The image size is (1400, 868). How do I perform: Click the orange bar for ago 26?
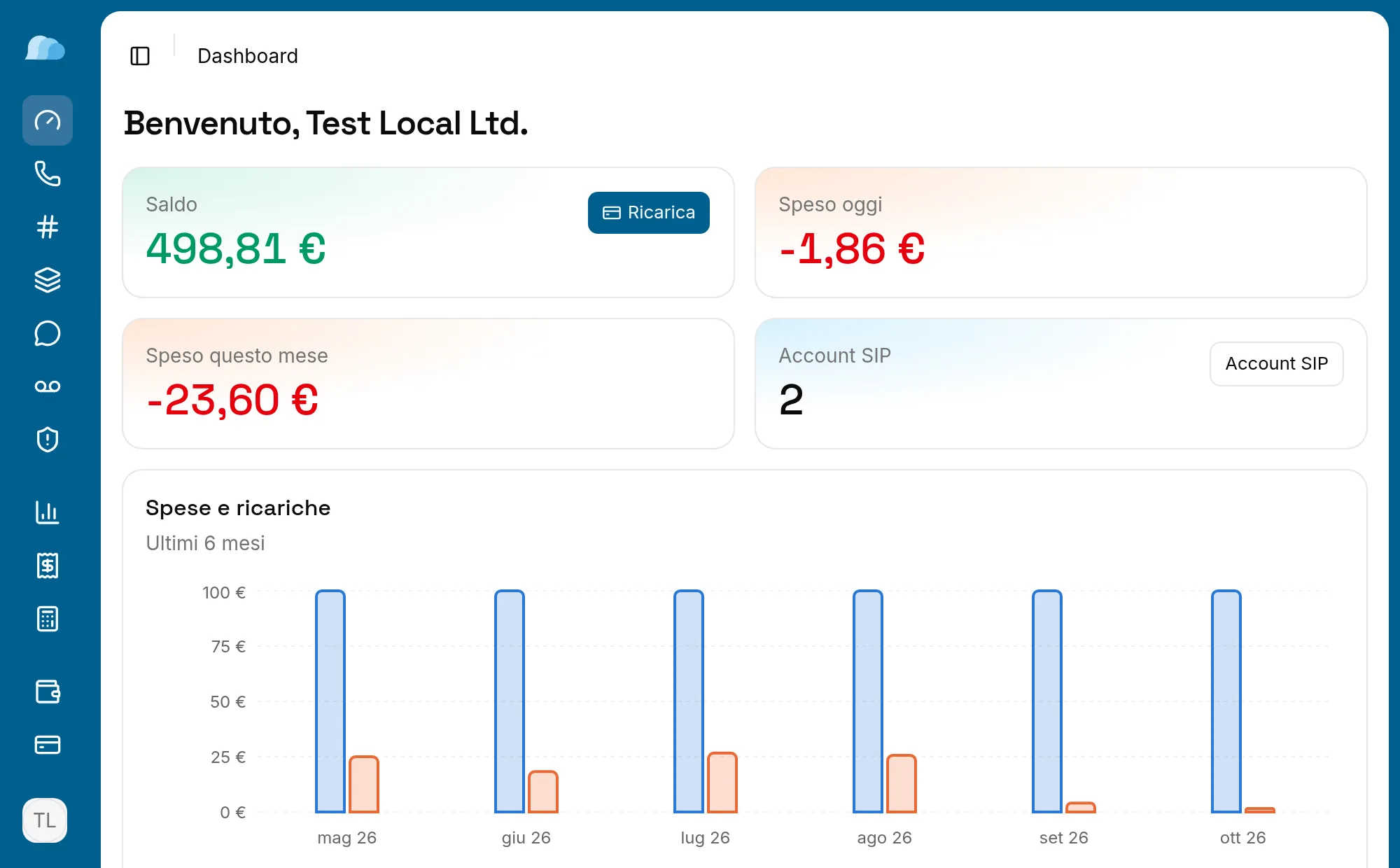[902, 783]
